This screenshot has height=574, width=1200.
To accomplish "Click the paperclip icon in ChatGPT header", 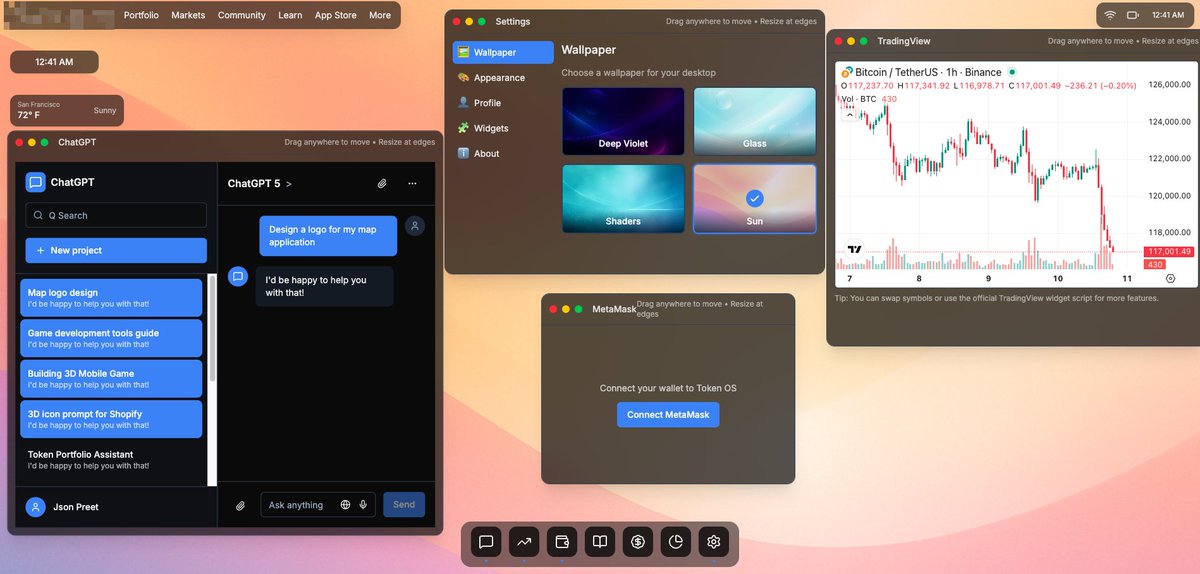I will click(x=382, y=184).
